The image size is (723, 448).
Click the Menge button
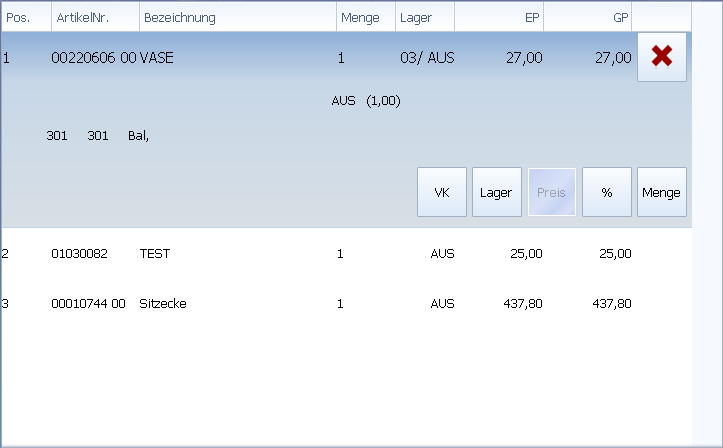(x=661, y=192)
